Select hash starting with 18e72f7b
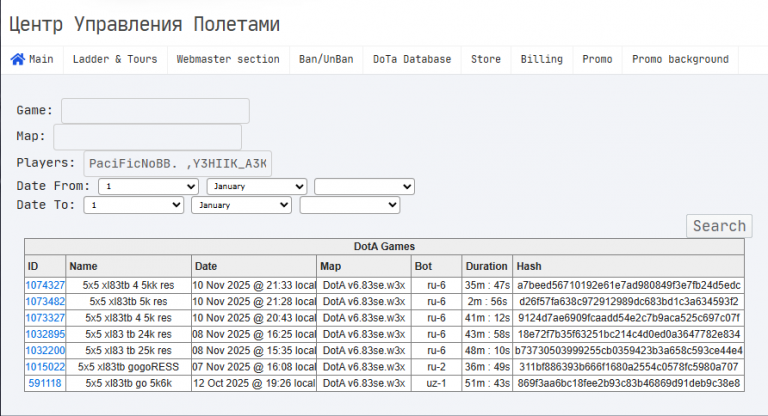768x416 pixels. point(628,334)
